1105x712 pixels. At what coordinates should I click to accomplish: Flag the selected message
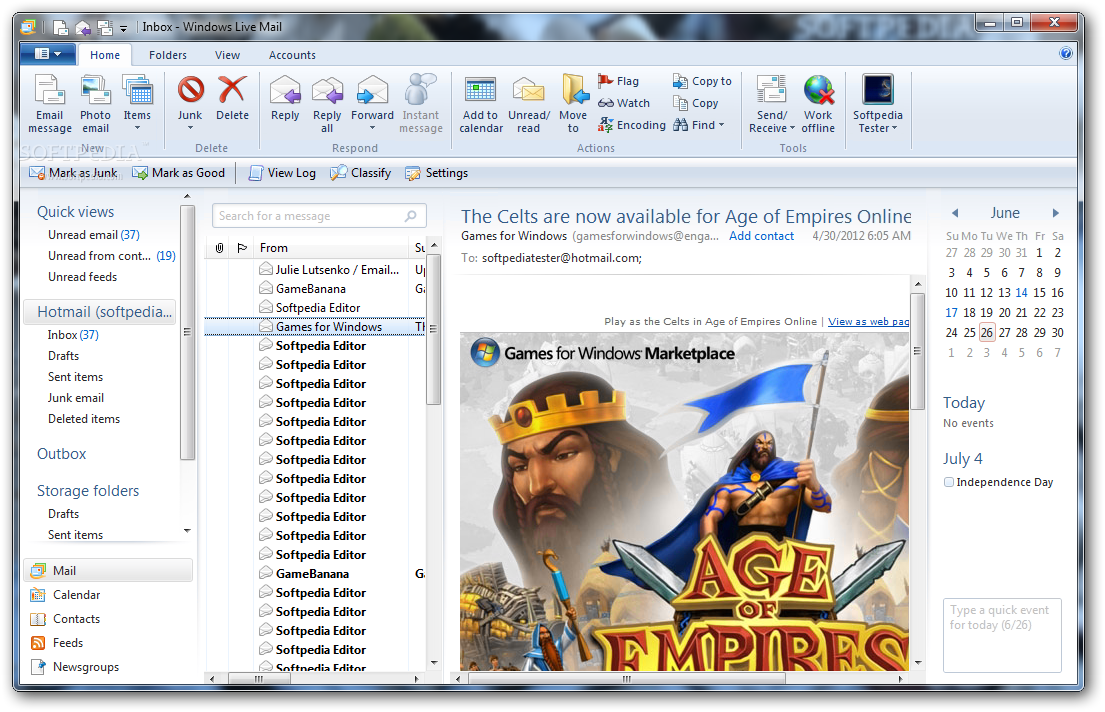click(x=619, y=81)
